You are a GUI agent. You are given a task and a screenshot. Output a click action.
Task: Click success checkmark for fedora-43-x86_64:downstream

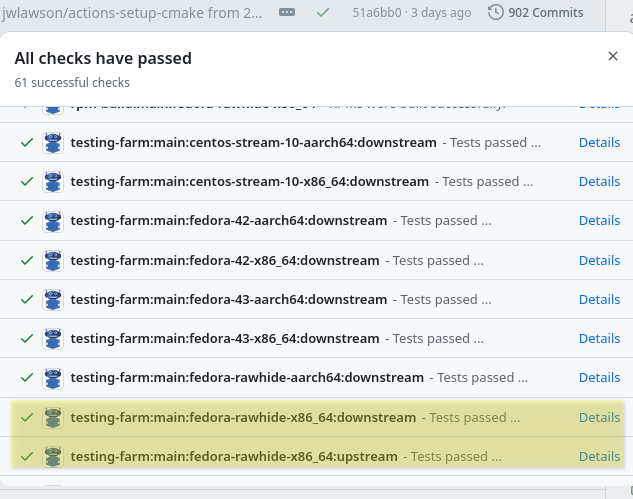click(27, 339)
